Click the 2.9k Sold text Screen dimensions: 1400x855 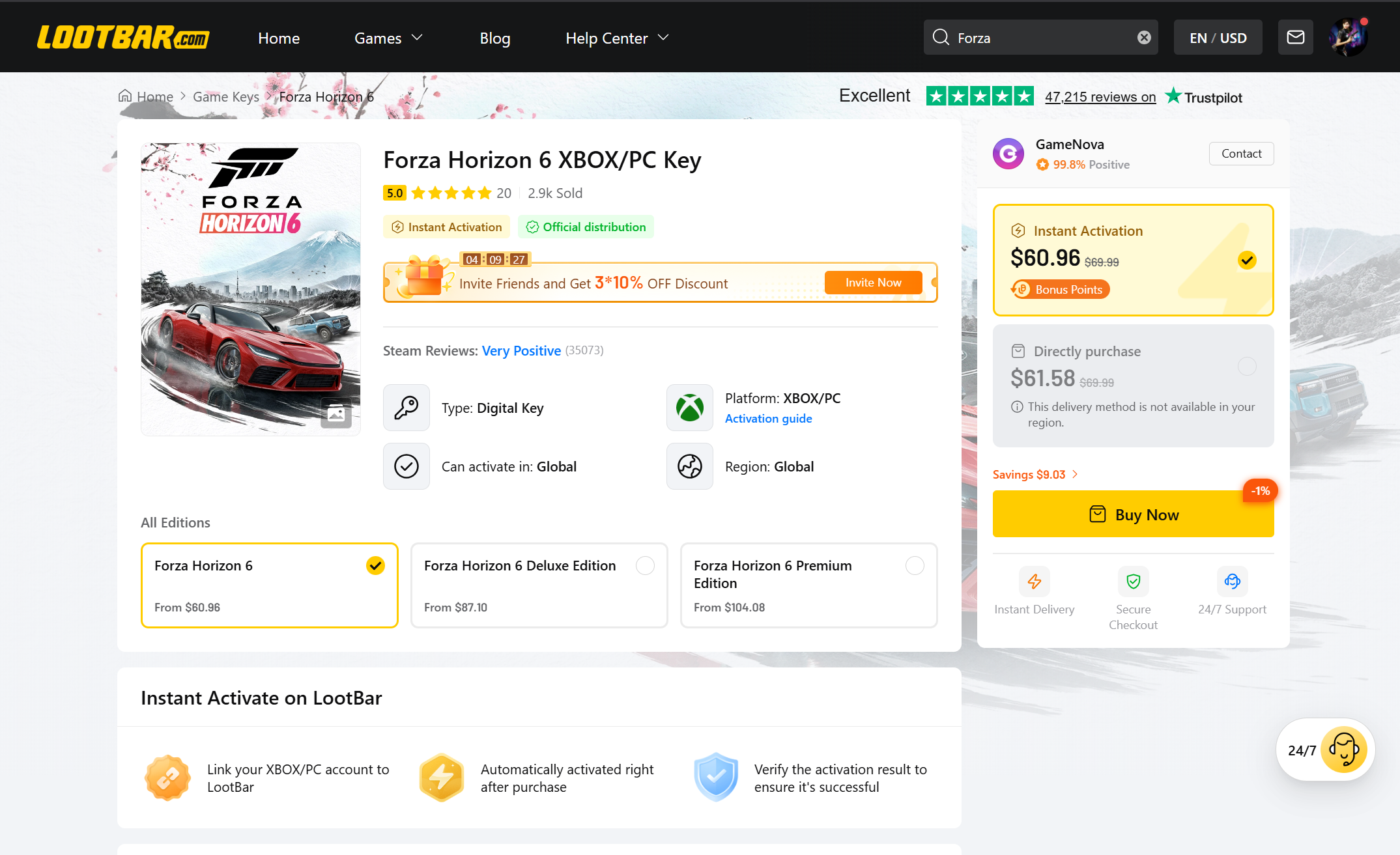tap(555, 193)
